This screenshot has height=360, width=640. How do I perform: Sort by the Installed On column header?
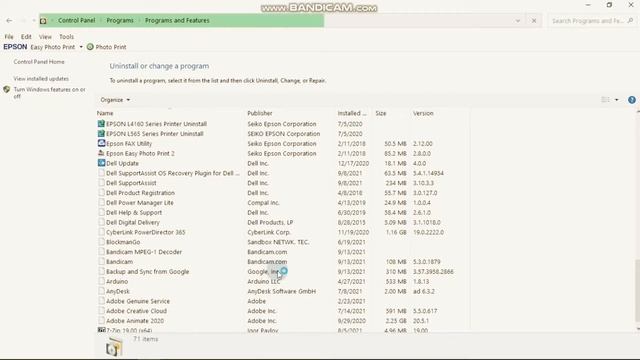[352, 113]
